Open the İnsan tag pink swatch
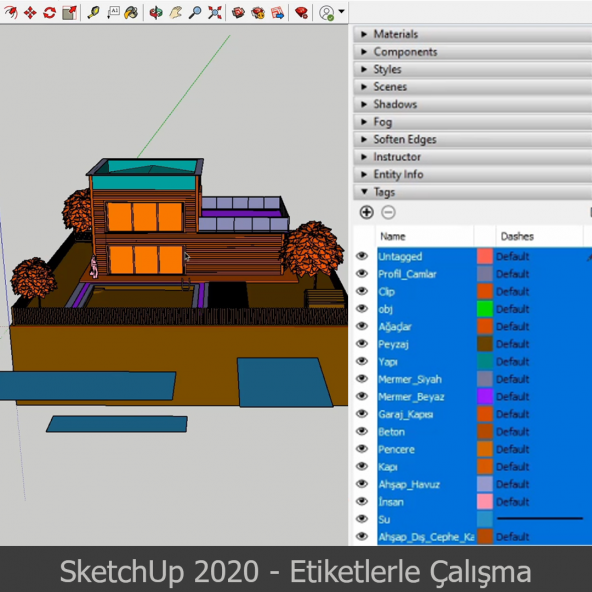The width and height of the screenshot is (592, 592). pos(485,501)
